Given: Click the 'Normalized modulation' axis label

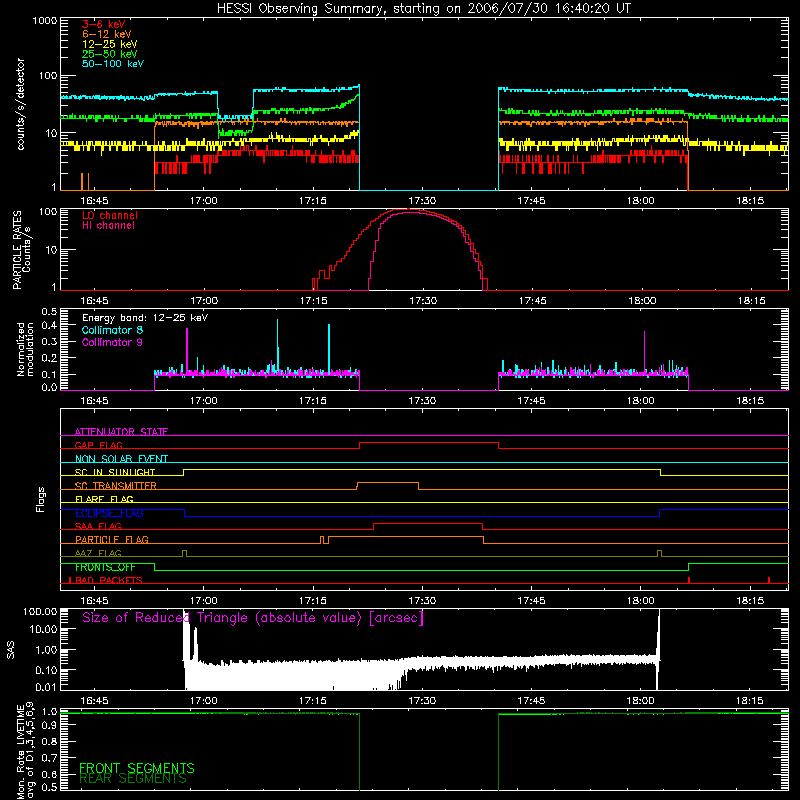Looking at the screenshot, I should click(x=25, y=349).
